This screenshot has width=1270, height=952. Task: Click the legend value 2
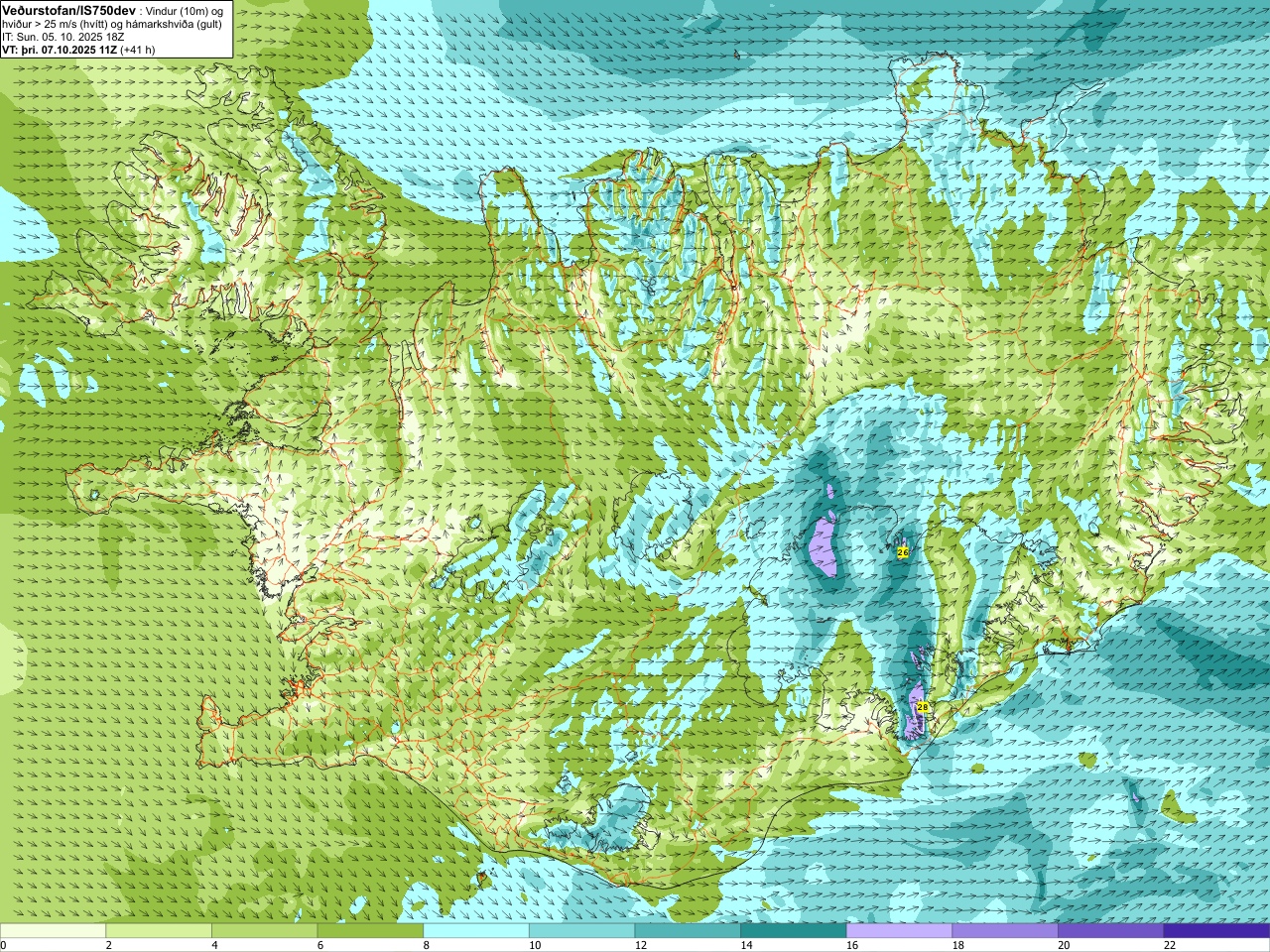(108, 945)
